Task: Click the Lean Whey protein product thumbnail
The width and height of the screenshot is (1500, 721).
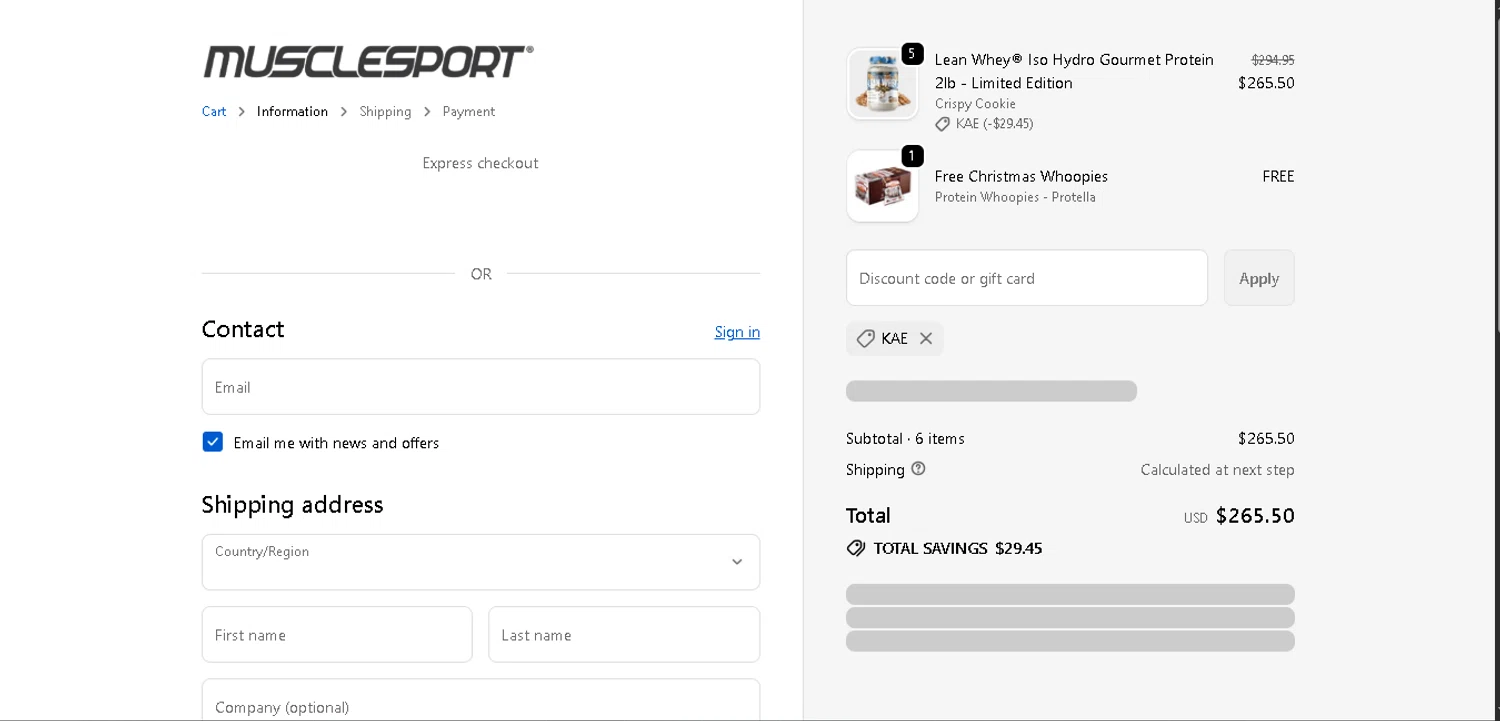Action: point(882,84)
